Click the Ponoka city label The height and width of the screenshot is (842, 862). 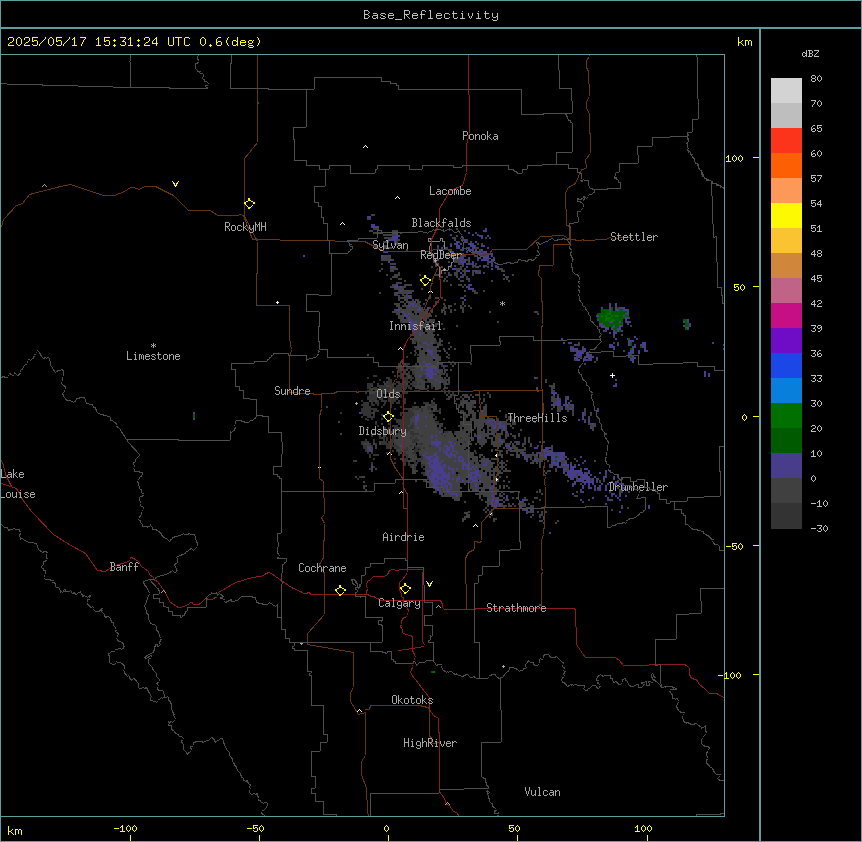coord(480,136)
